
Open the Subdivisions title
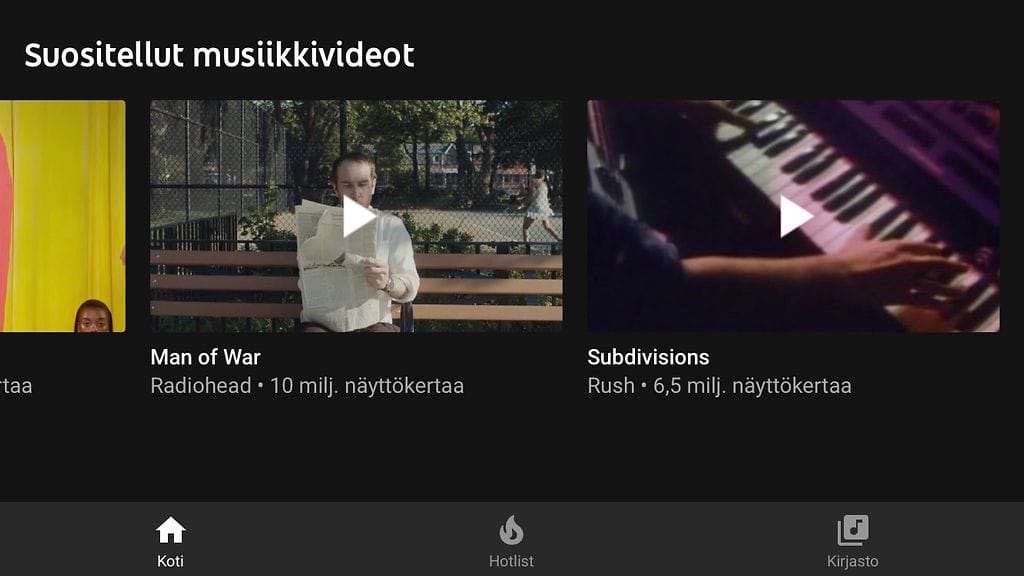[648, 357]
